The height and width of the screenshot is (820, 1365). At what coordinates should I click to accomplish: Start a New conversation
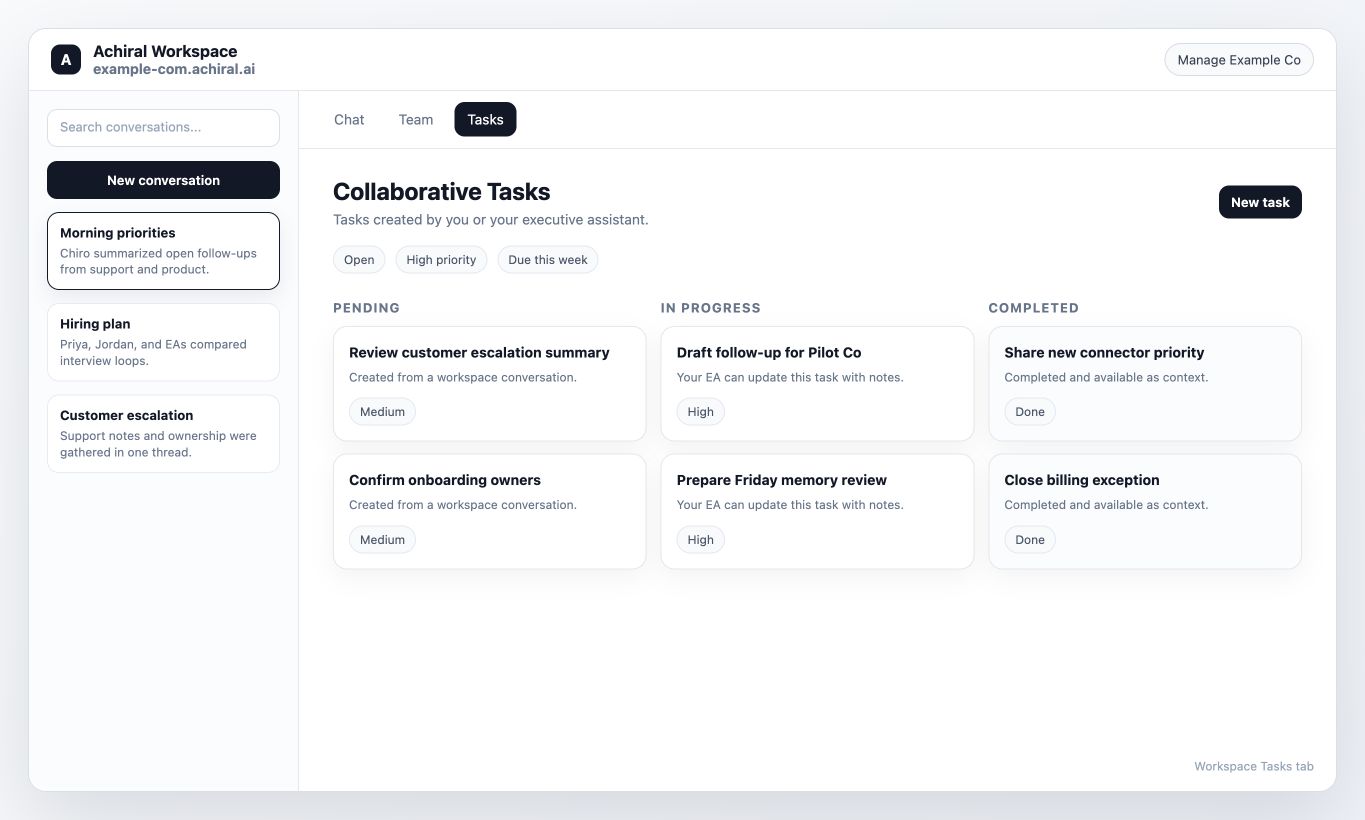click(163, 180)
